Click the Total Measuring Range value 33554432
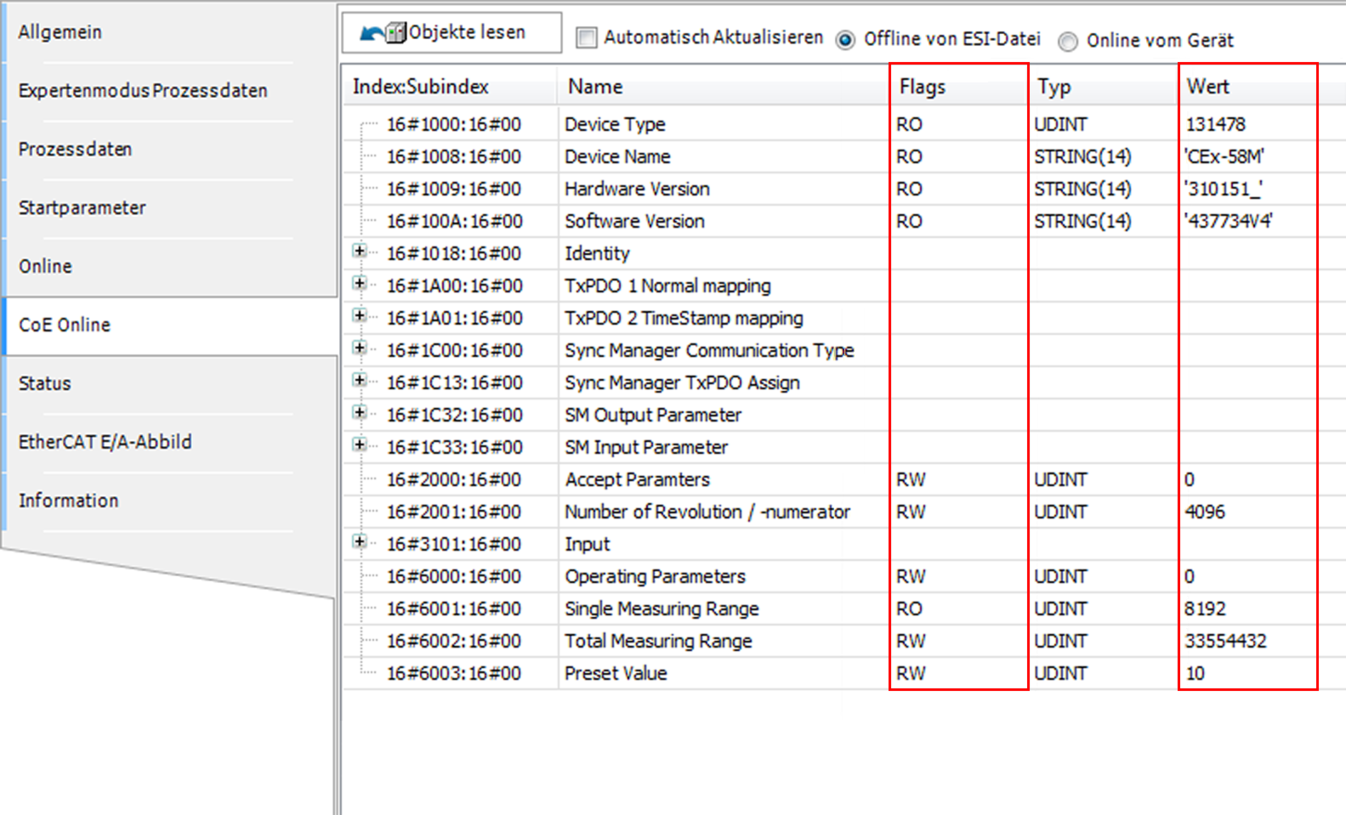1346x815 pixels. (1226, 642)
